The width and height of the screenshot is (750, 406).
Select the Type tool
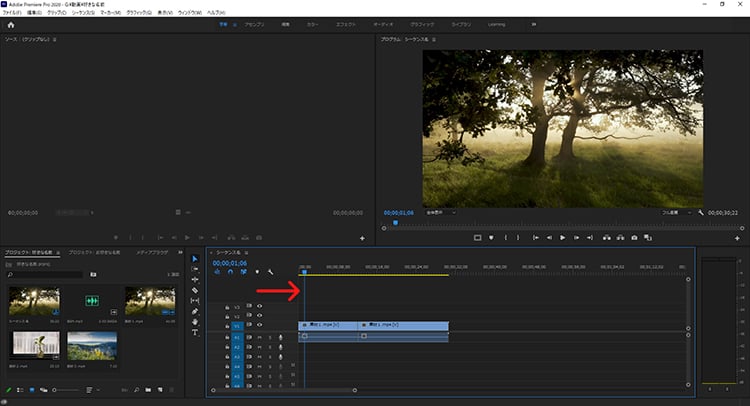195,332
